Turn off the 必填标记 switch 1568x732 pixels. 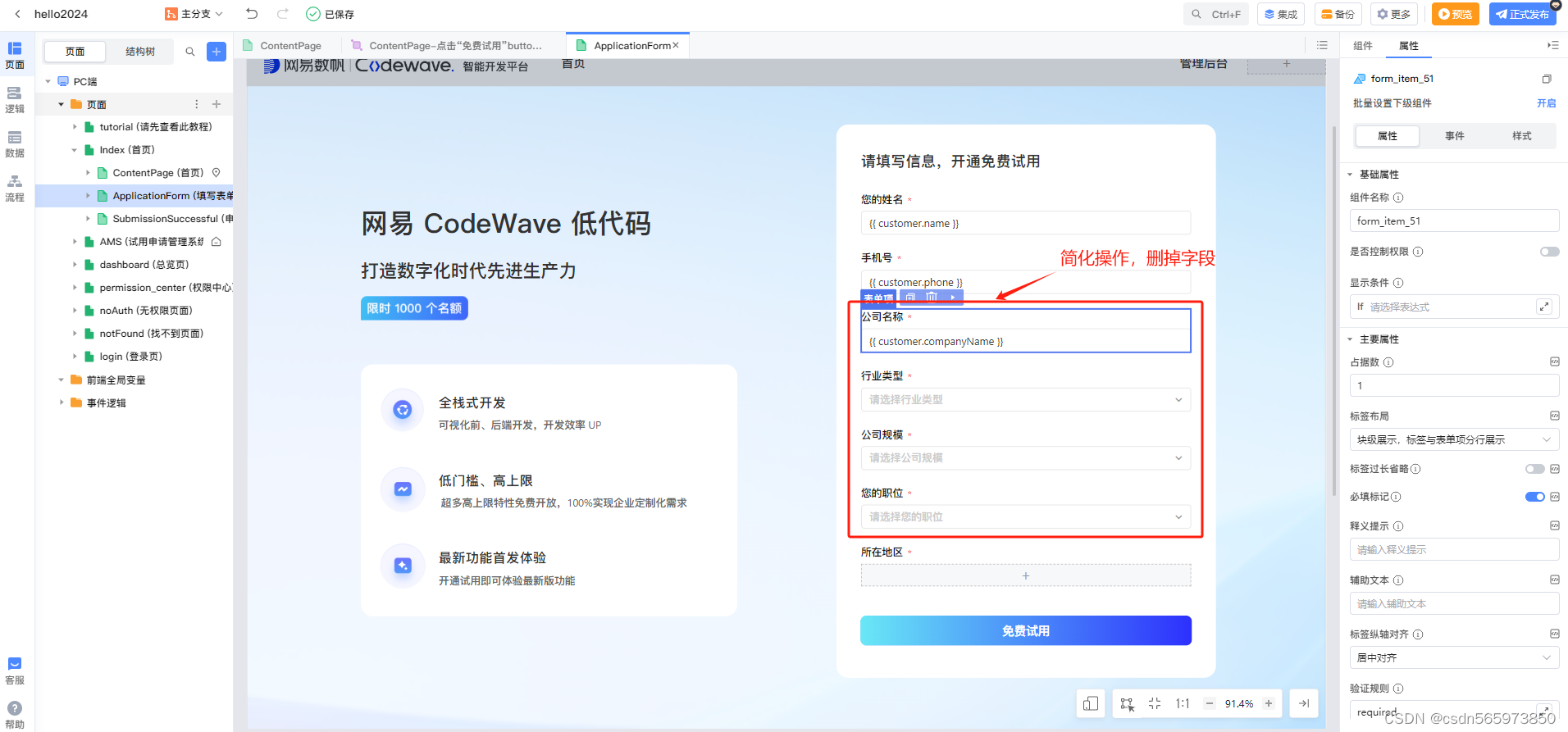pyautogui.click(x=1534, y=497)
